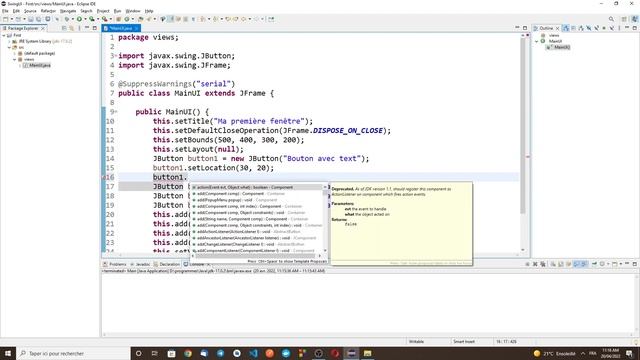The width and height of the screenshot is (640, 360).
Task: Click Remove All Terminated Launches in console
Action: 543,264
